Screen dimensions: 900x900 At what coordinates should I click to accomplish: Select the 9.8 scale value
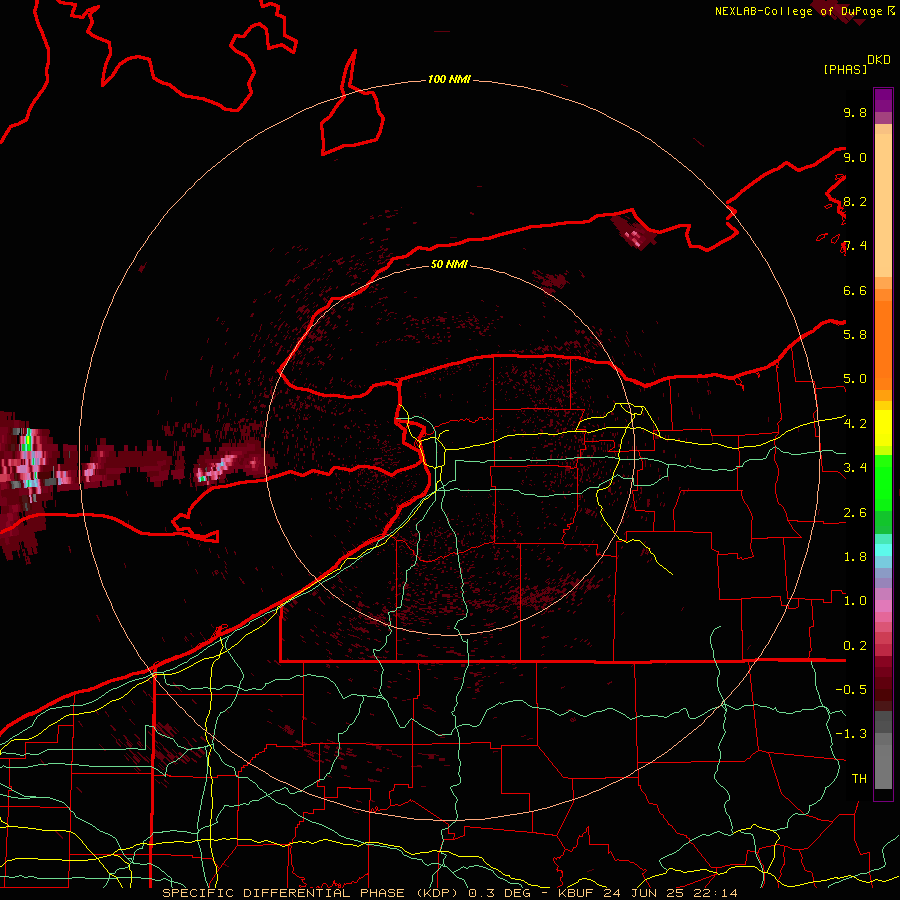[855, 112]
